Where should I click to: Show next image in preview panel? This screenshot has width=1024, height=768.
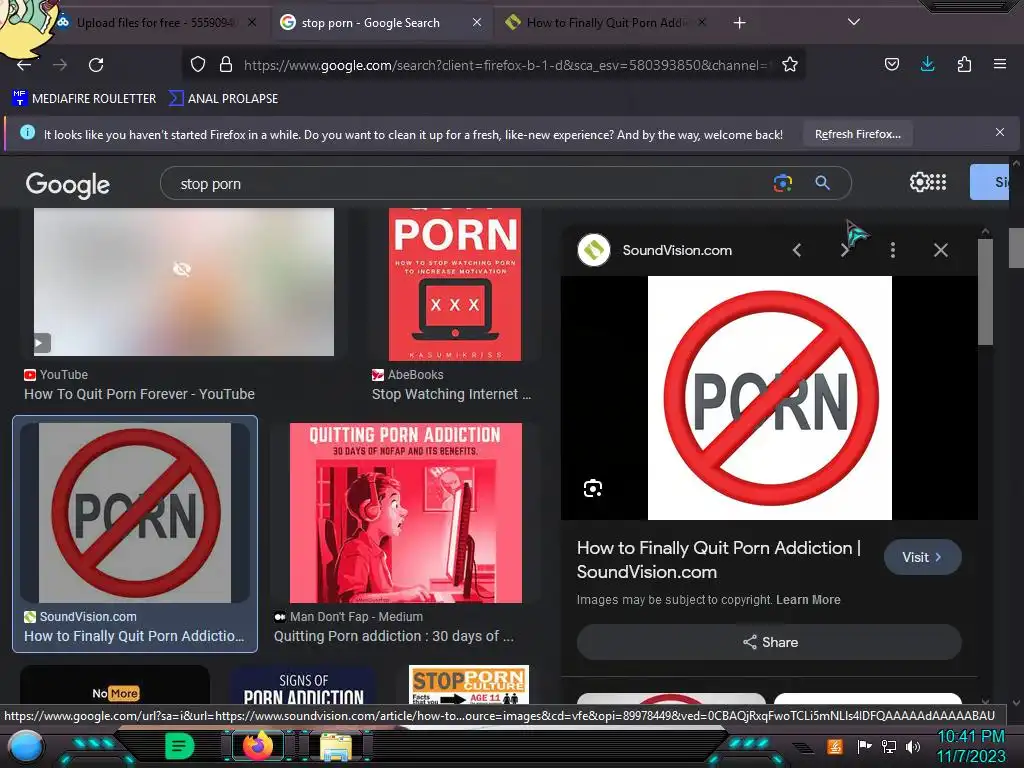pyautogui.click(x=844, y=250)
